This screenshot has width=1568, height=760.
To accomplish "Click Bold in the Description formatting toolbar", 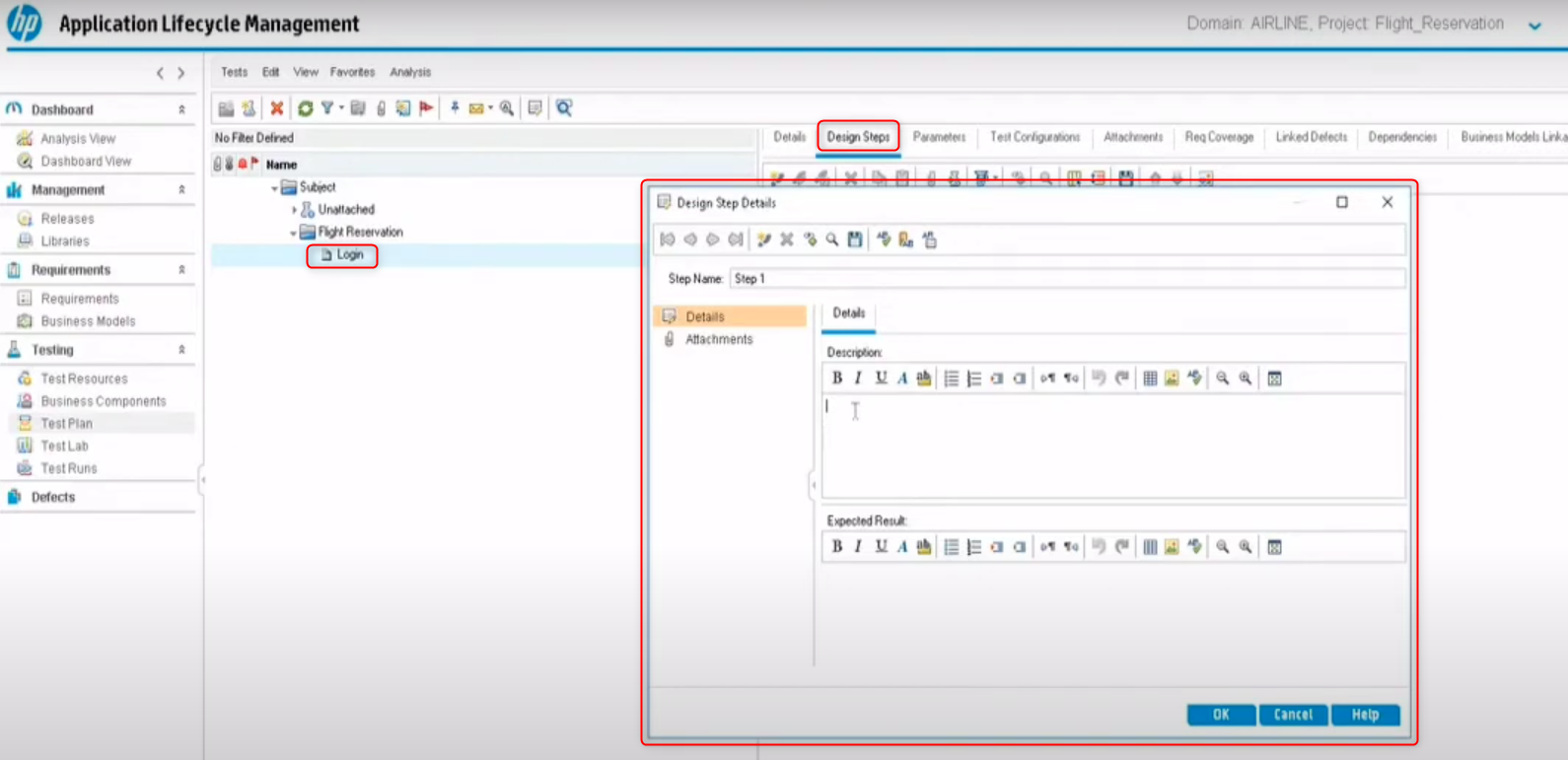I will (x=836, y=379).
